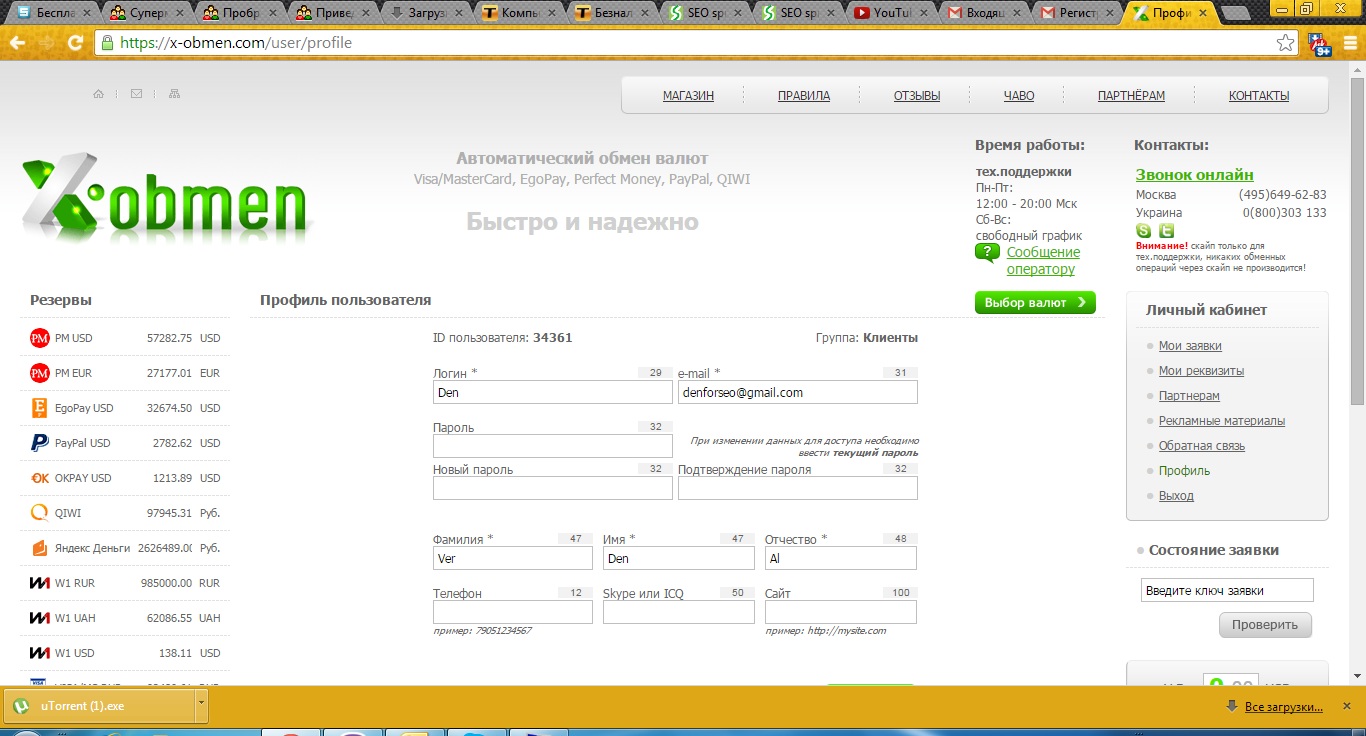Click the green question-mark chat bubble icon
The height and width of the screenshot is (736, 1366).
(x=987, y=253)
